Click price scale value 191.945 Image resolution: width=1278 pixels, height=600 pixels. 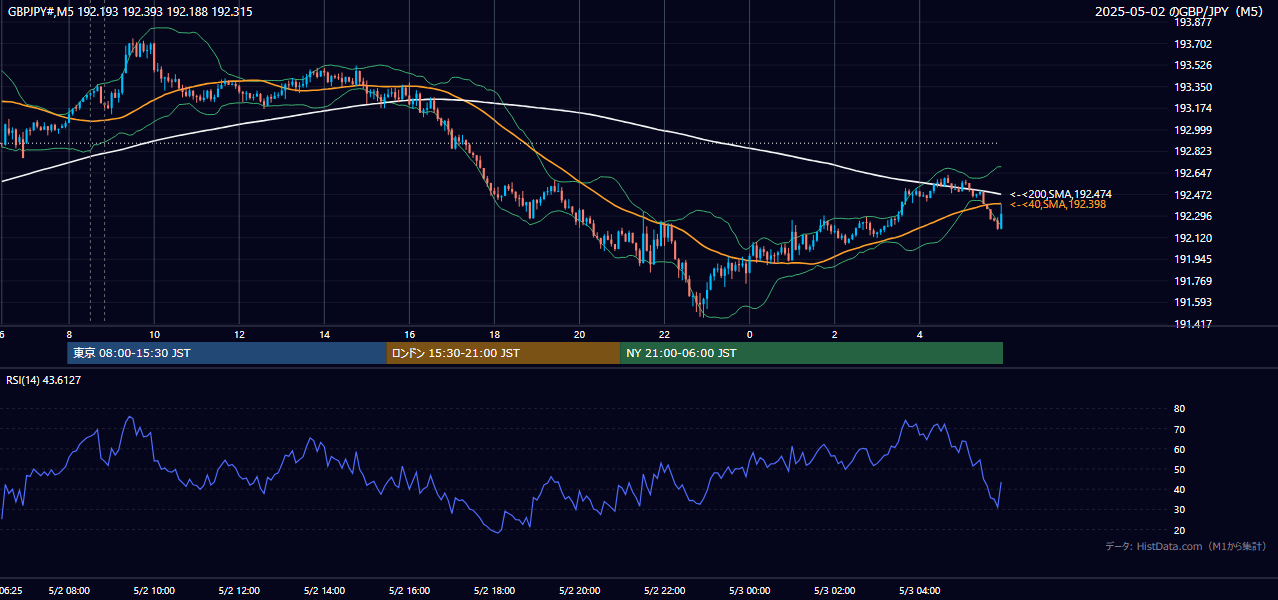pos(1192,259)
